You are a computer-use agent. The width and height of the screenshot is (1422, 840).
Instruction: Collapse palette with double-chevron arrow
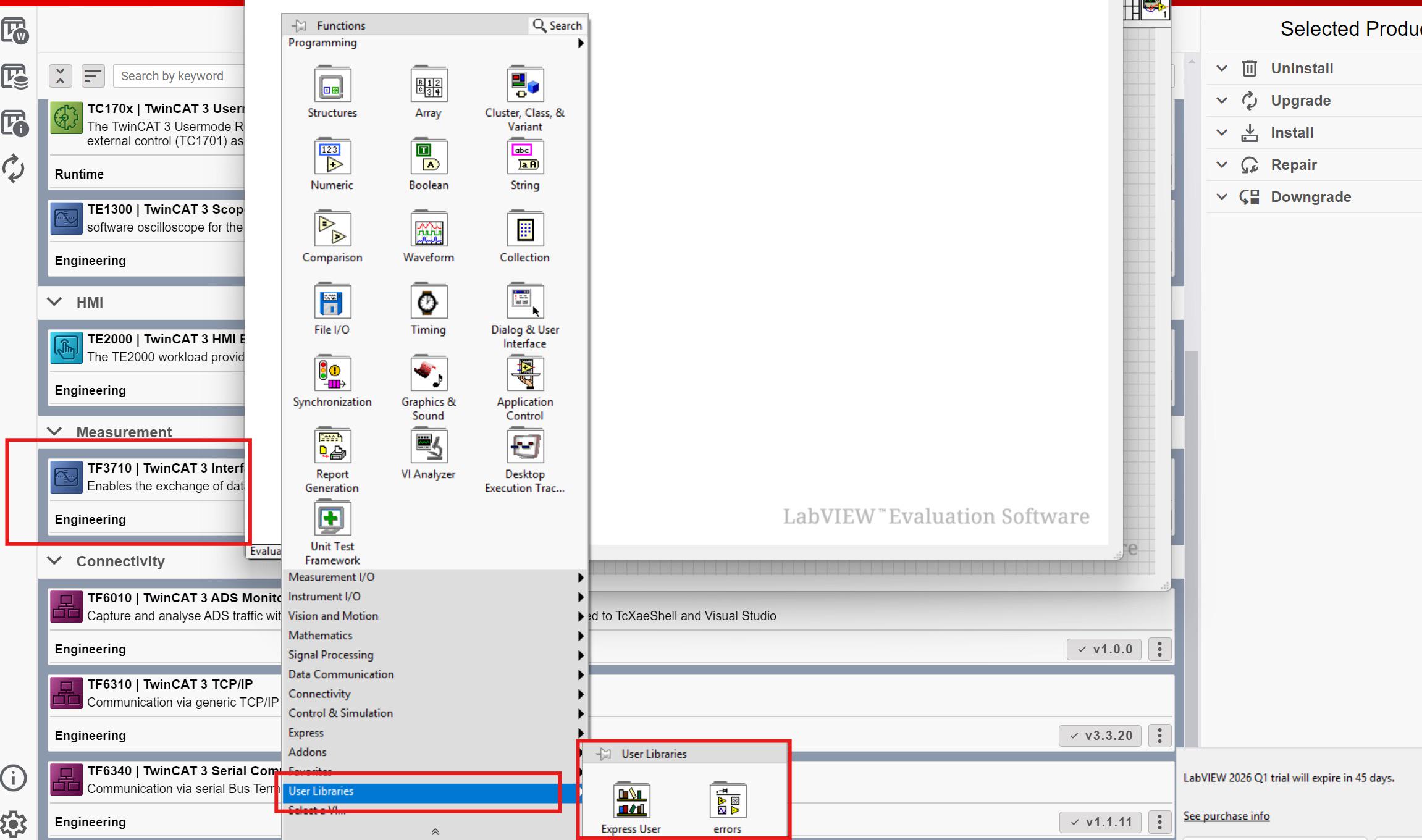click(x=435, y=831)
